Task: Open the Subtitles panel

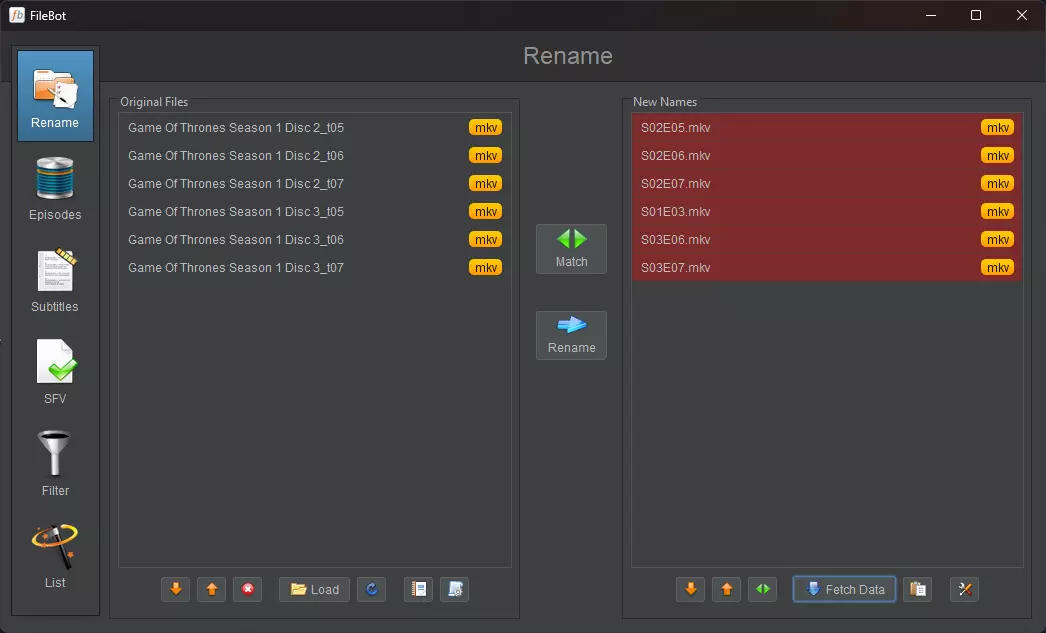Action: (x=55, y=280)
